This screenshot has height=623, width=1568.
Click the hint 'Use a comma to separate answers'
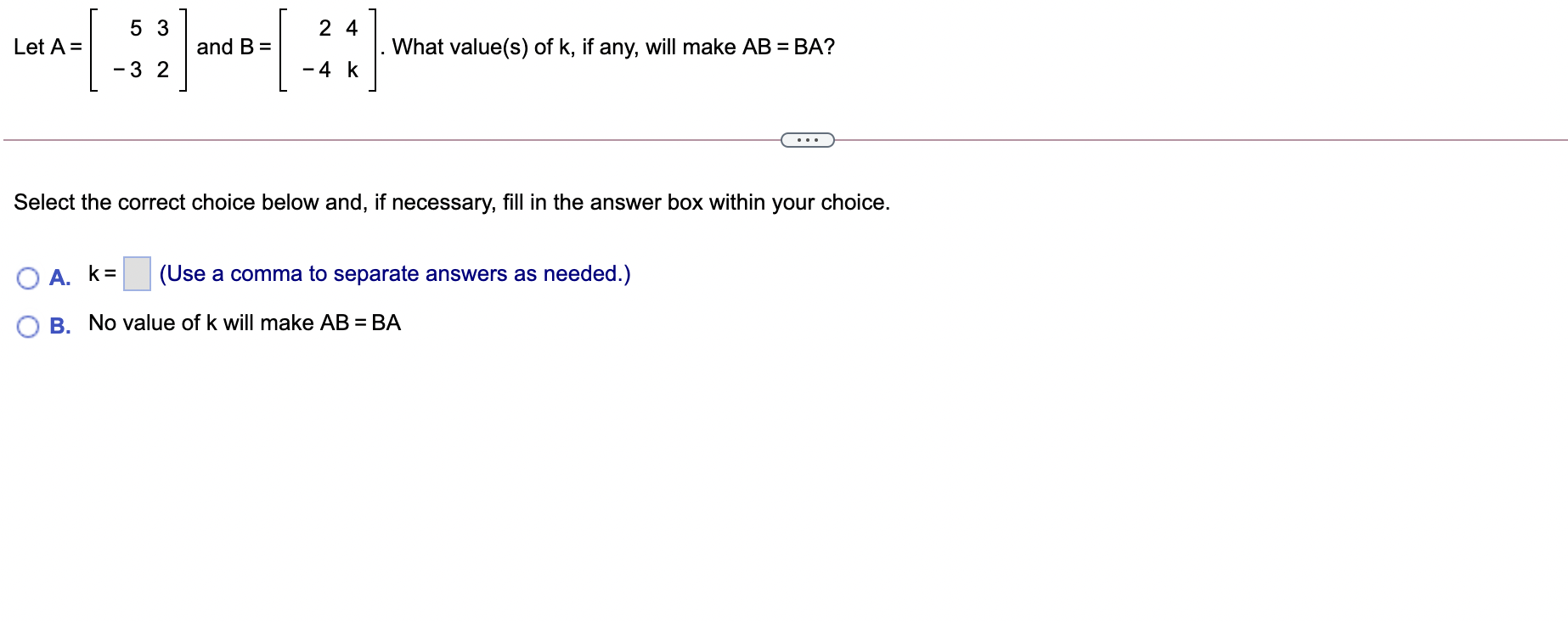394,273
